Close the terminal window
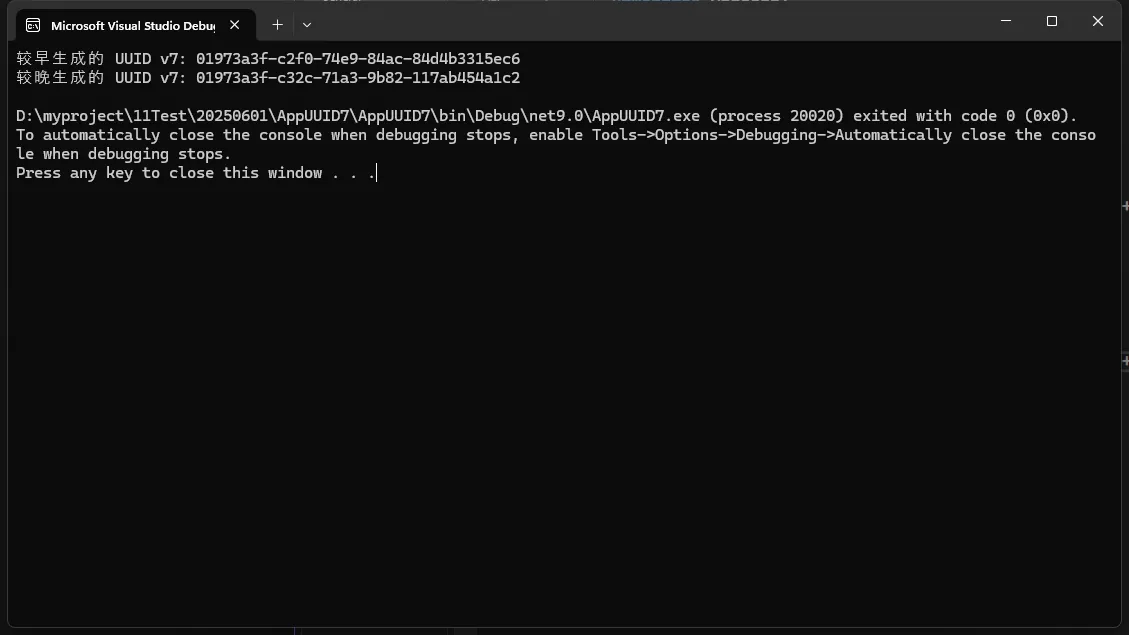 tap(1098, 21)
